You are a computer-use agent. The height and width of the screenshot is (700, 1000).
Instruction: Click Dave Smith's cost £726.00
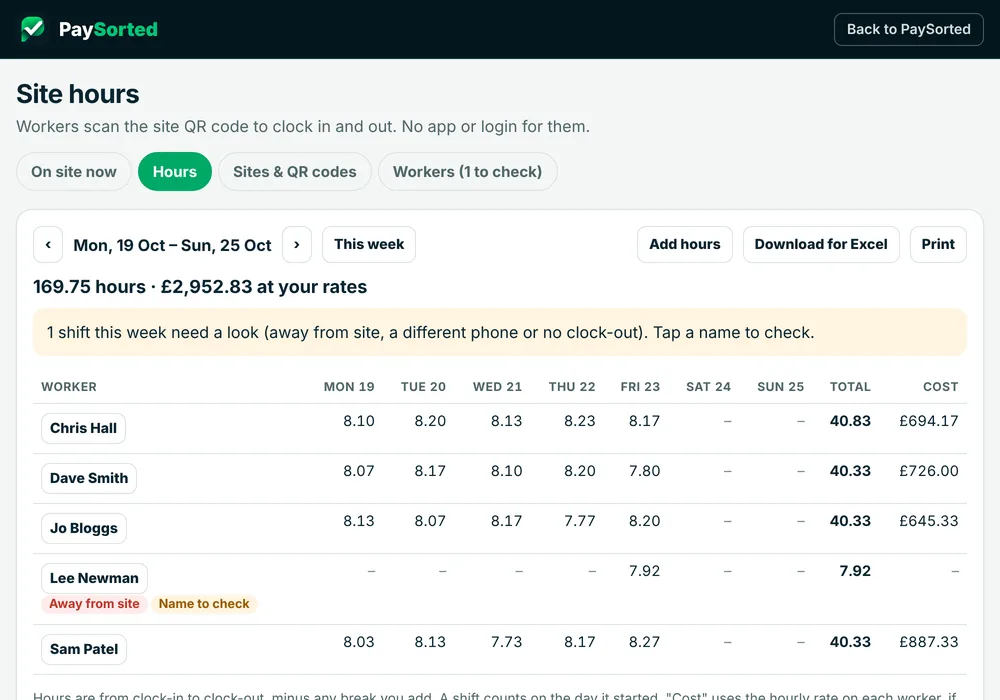coord(929,471)
